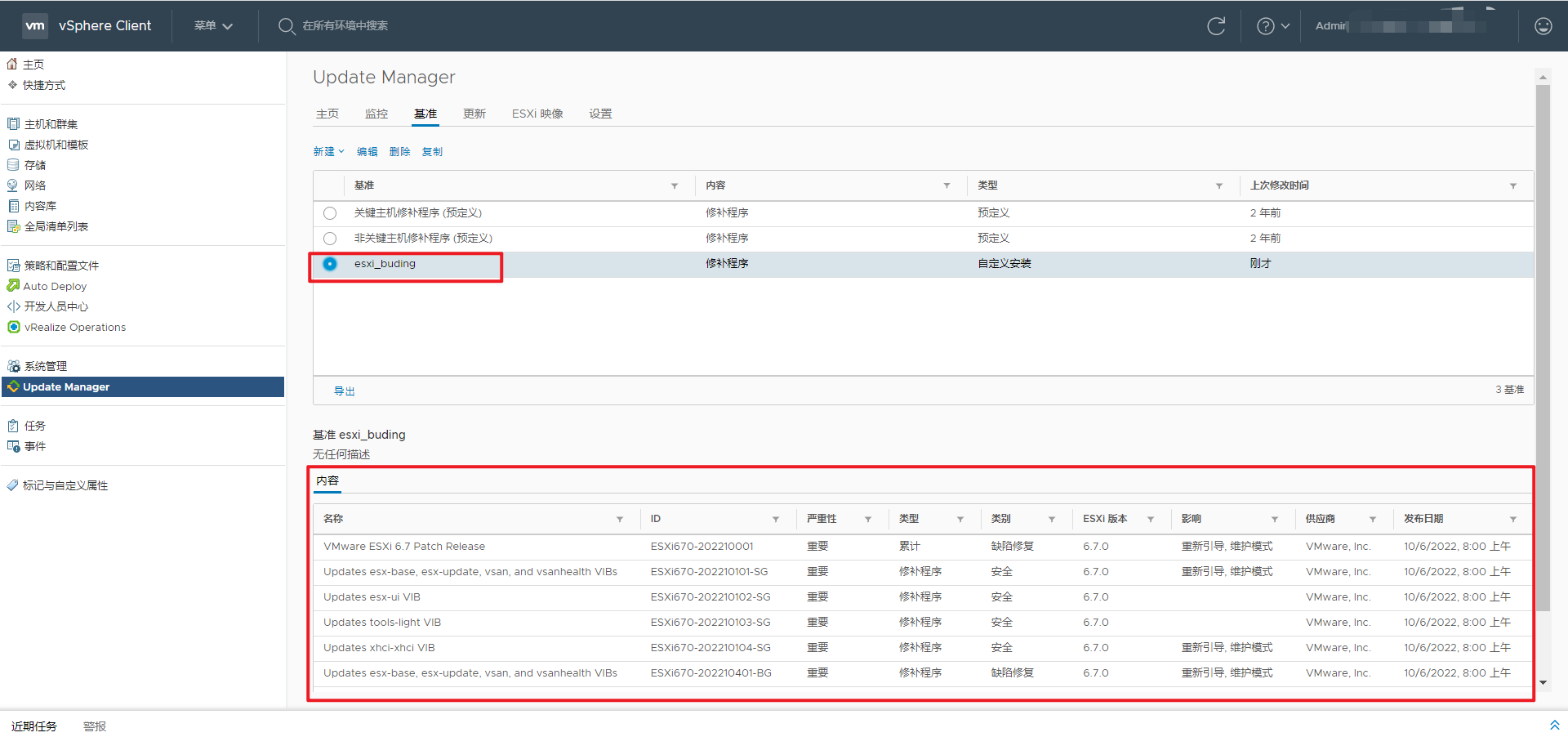Open 虚拟机和模板 icon in sidebar
The height and width of the screenshot is (737, 1568).
[x=13, y=145]
